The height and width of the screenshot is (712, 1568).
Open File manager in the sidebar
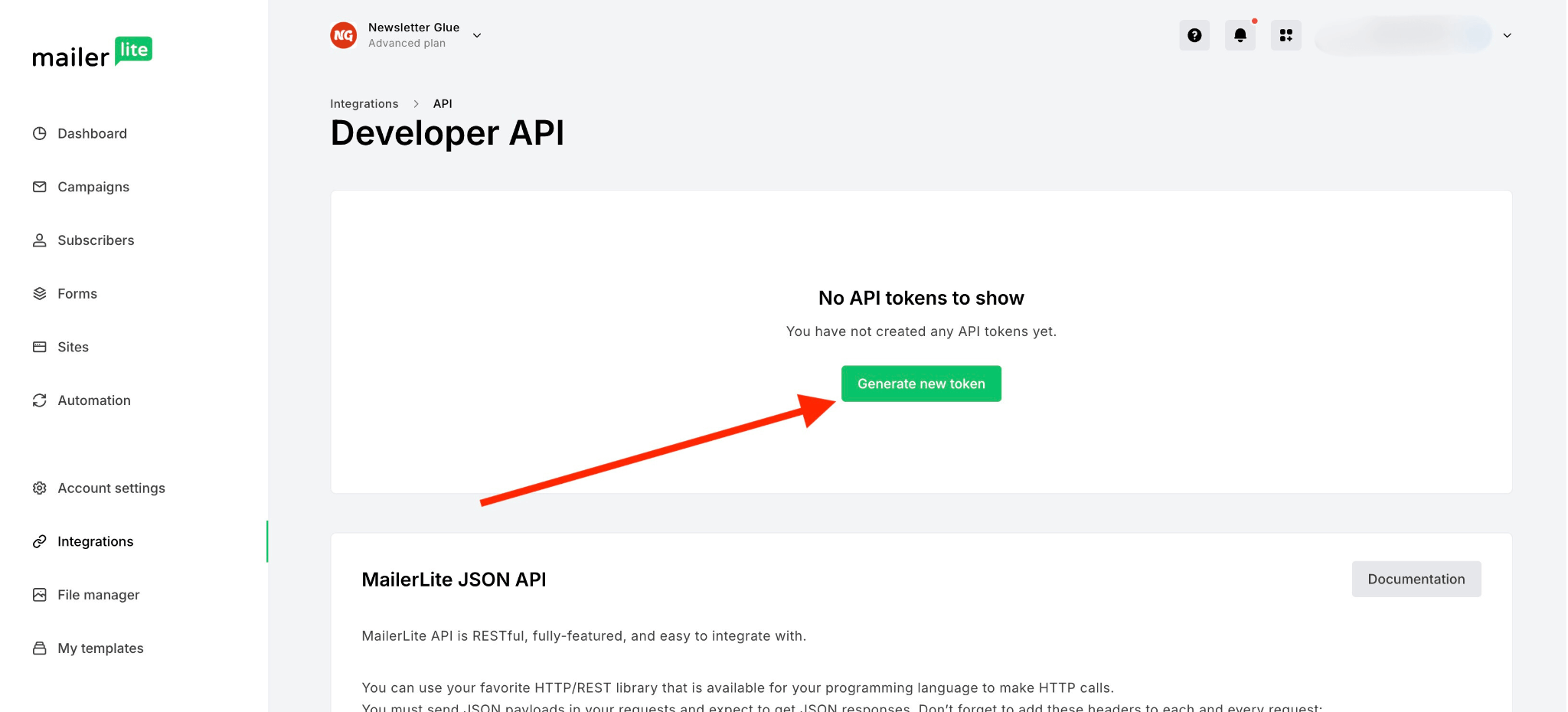(98, 595)
